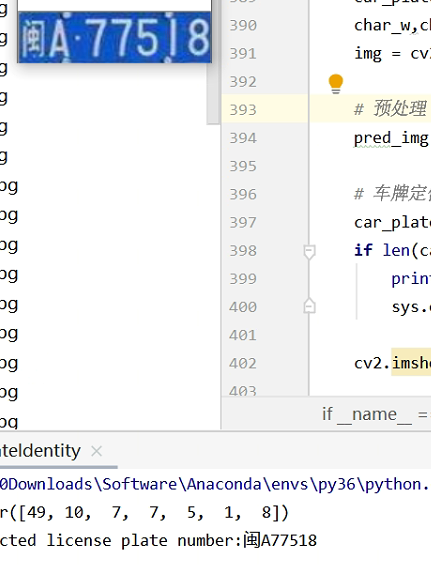Click line number 402 in gutter
Viewport: 431px width, 567px height.
click(243, 363)
